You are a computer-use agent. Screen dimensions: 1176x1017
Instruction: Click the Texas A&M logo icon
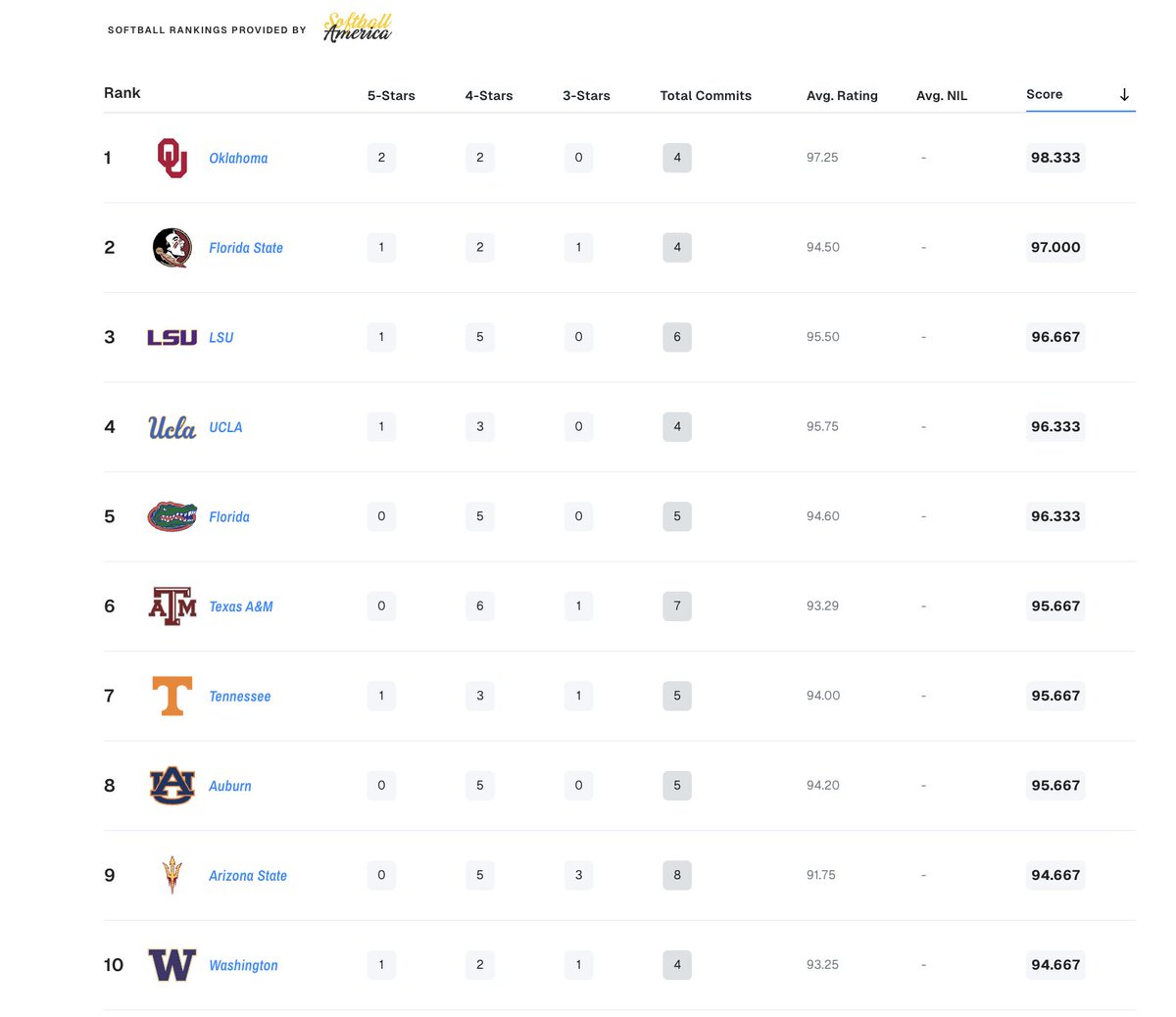[172, 606]
